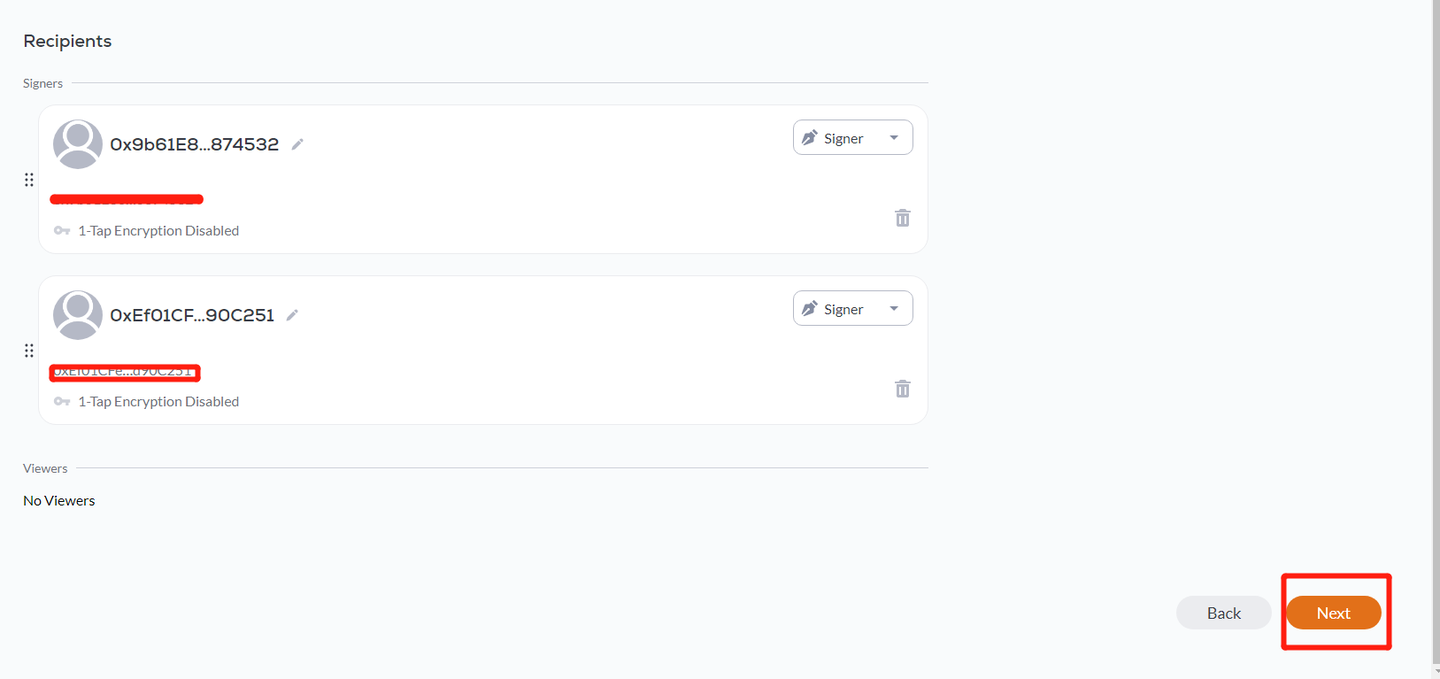Viewport: 1440px width, 679px height.
Task: Toggle 1-Tap Encryption Disabled on first signer
Action: 158,231
